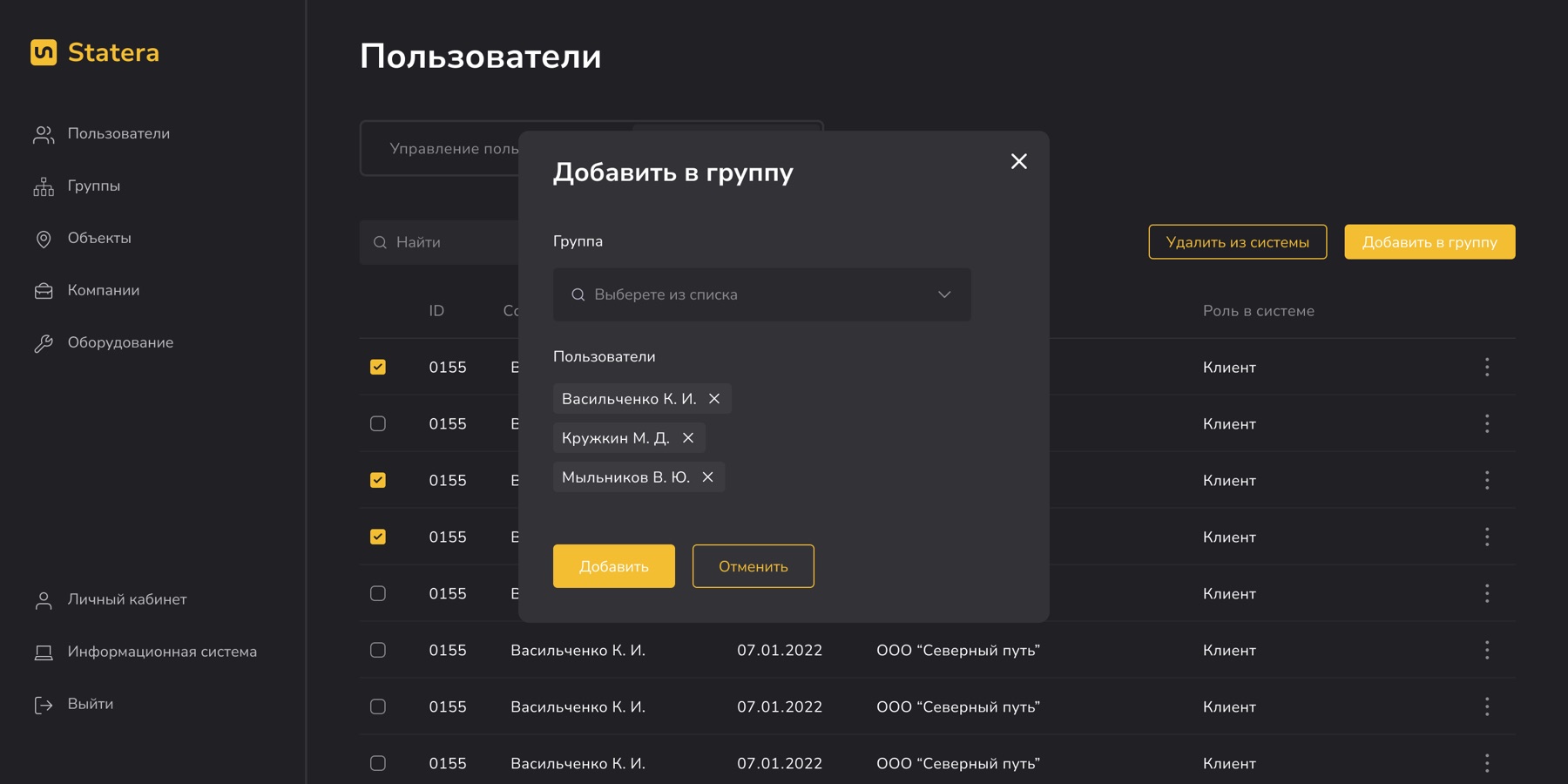
Task: Close the Добавить в группу dialog
Action: (x=1019, y=161)
